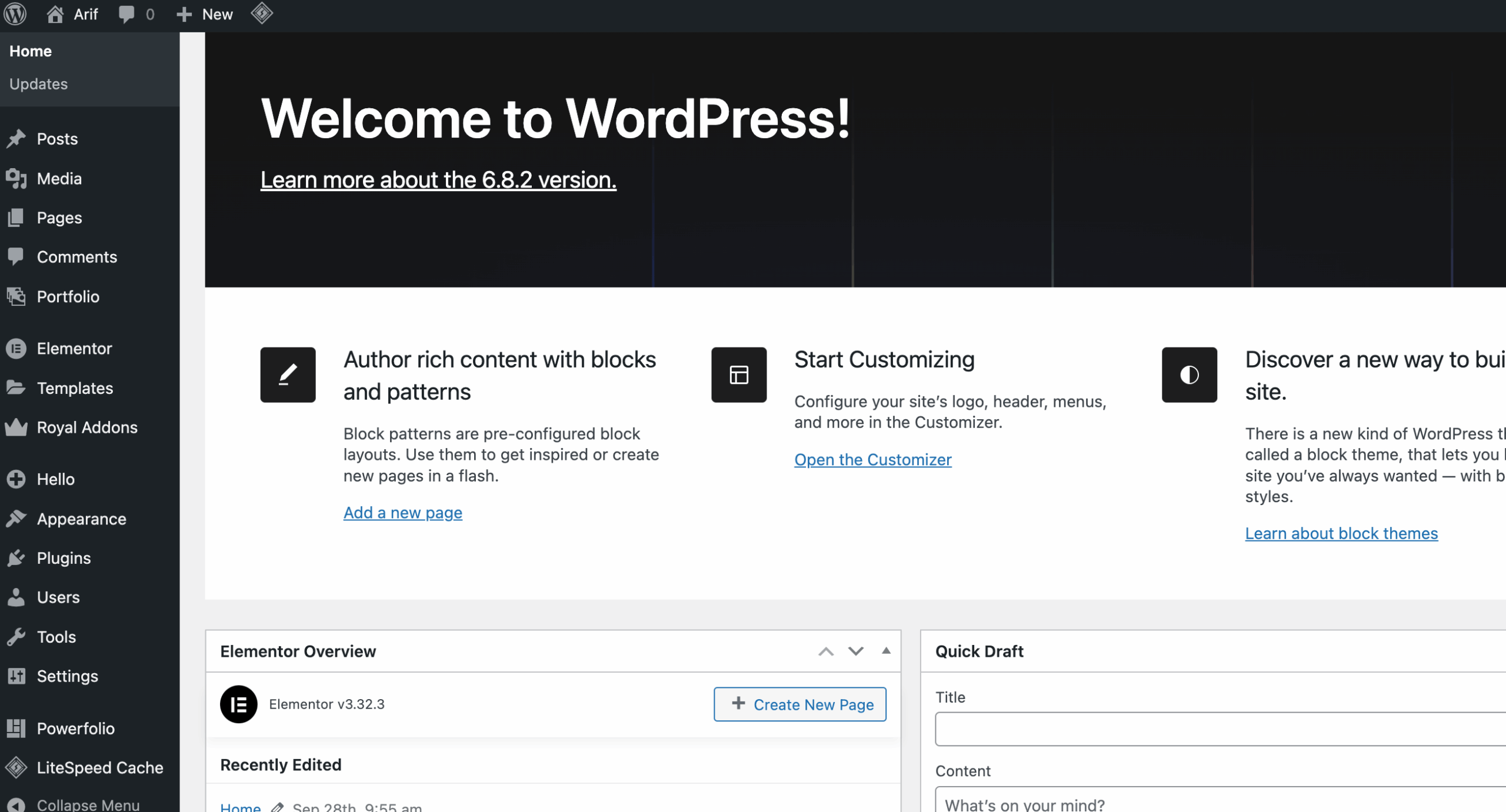The height and width of the screenshot is (812, 1506).
Task: Collapse the admin sidebar menu
Action: tap(87, 804)
